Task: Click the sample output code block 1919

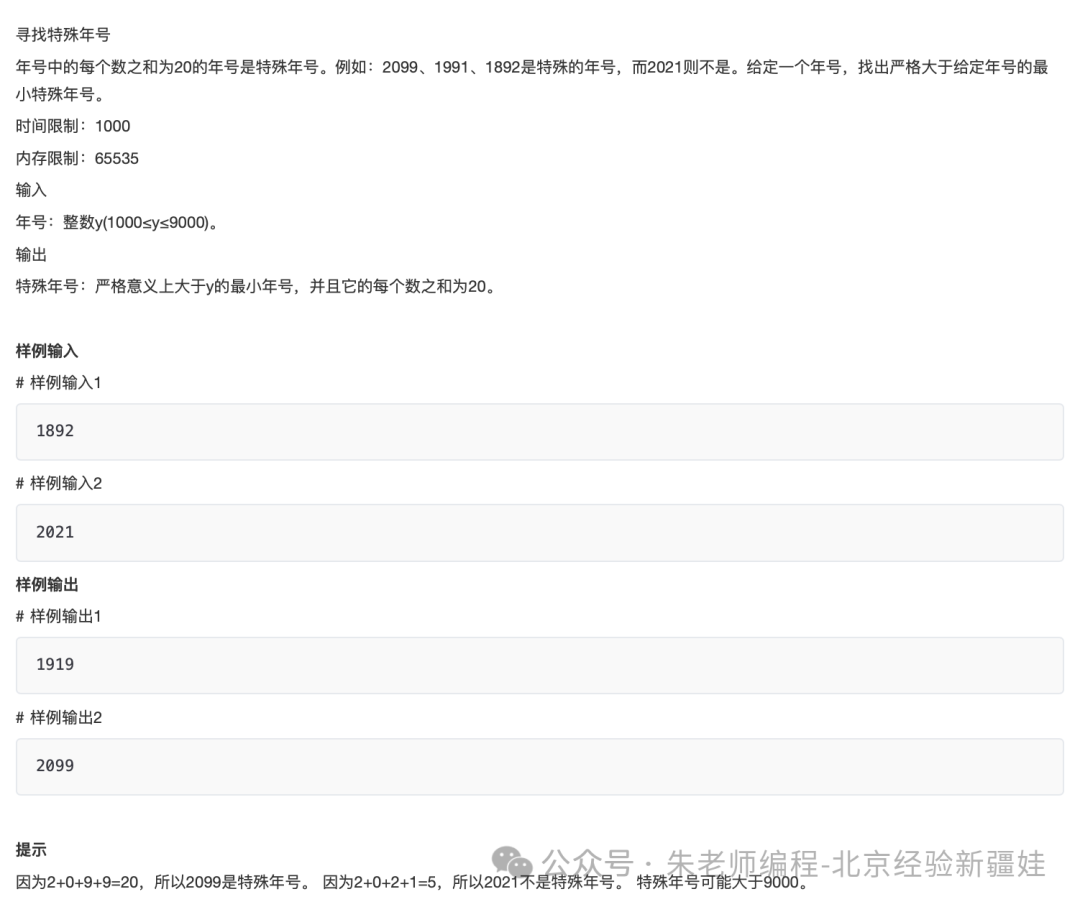Action: [x=540, y=665]
